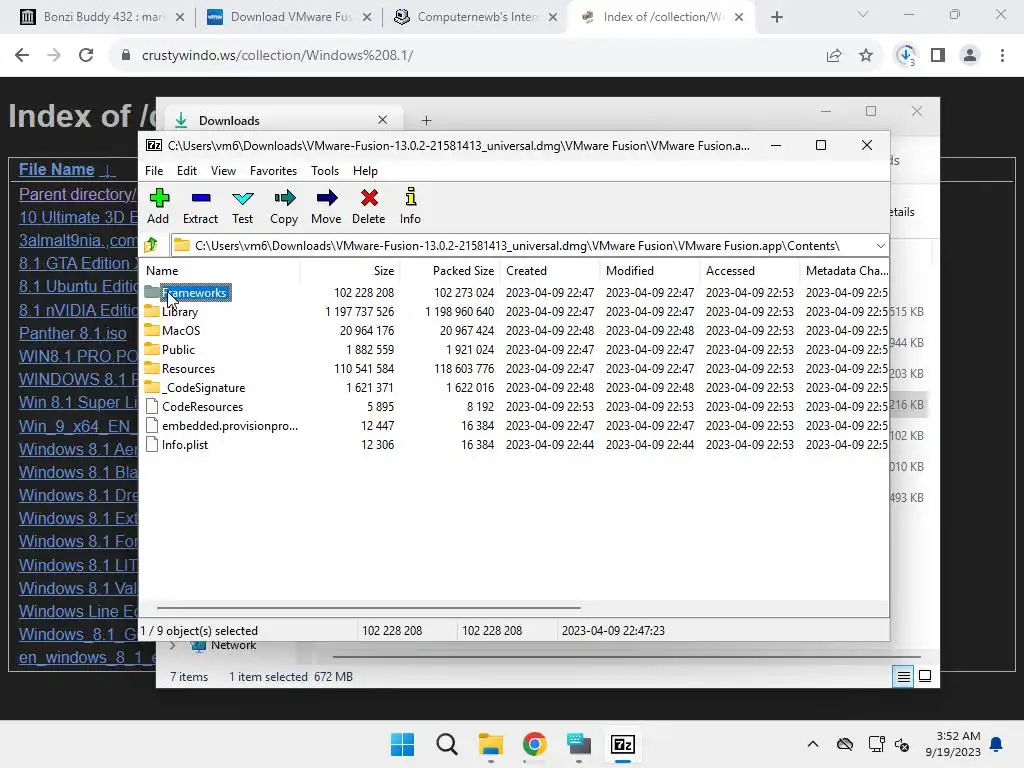This screenshot has width=1024, height=768.
Task: Bookmark this page with the star icon
Action: click(866, 56)
